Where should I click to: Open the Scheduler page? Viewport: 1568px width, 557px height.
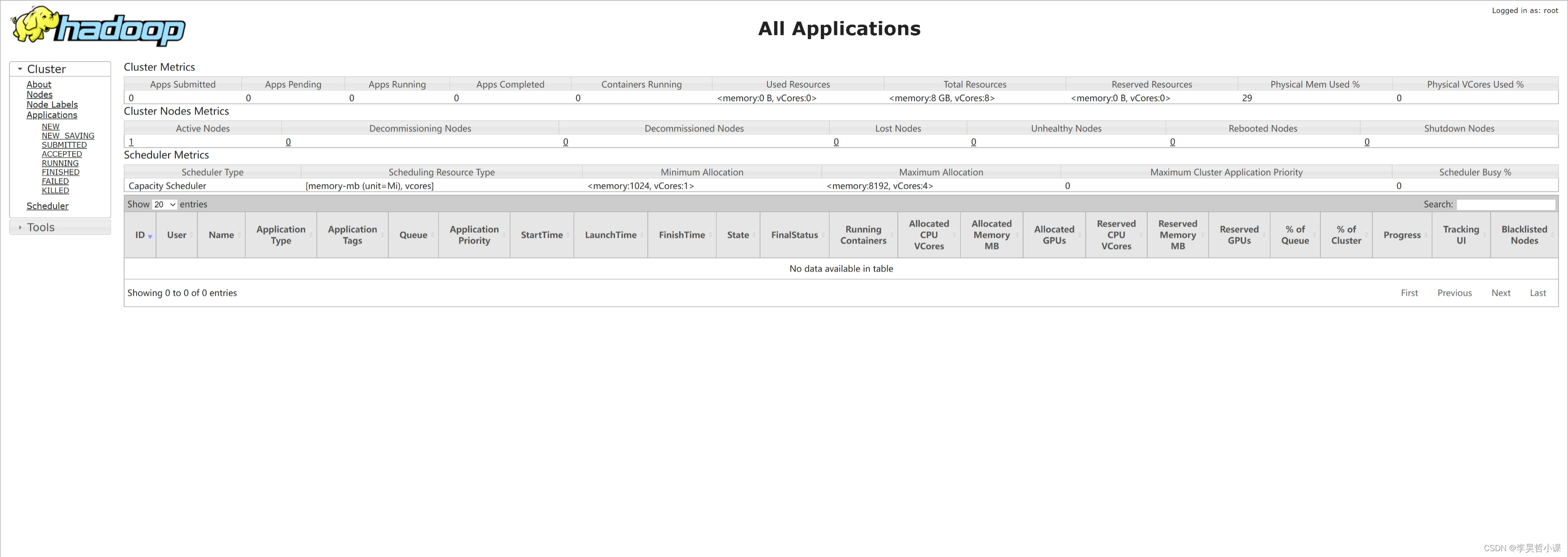click(x=47, y=206)
